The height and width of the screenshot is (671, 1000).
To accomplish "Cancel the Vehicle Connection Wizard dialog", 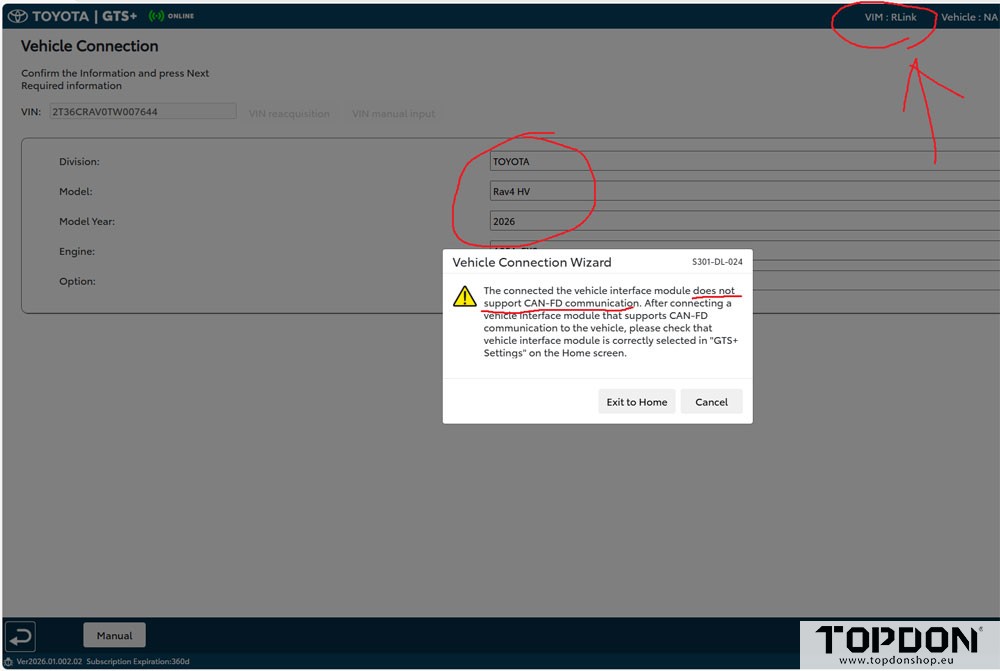I will (711, 401).
